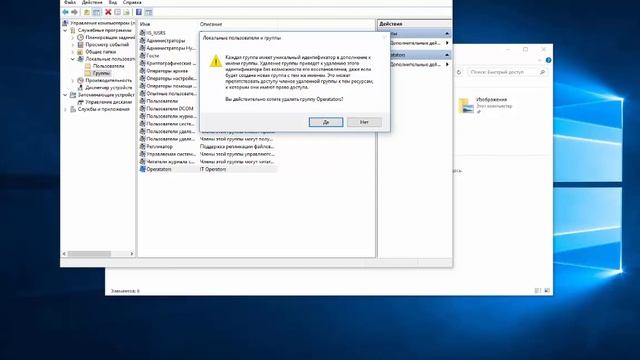Click the tree pane scrollbar left arrow

pyautogui.click(x=64, y=253)
